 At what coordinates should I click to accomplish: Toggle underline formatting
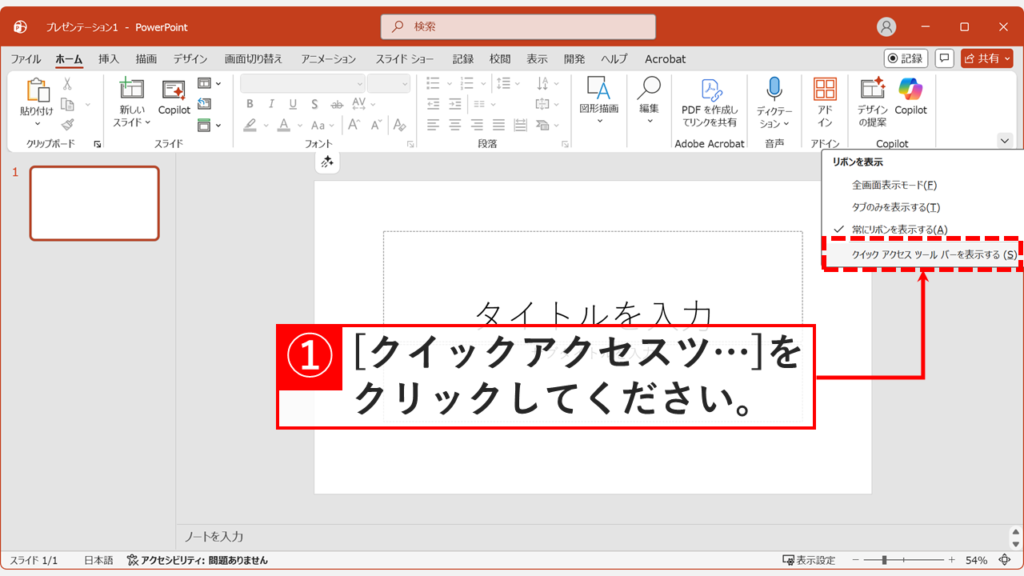[x=293, y=104]
